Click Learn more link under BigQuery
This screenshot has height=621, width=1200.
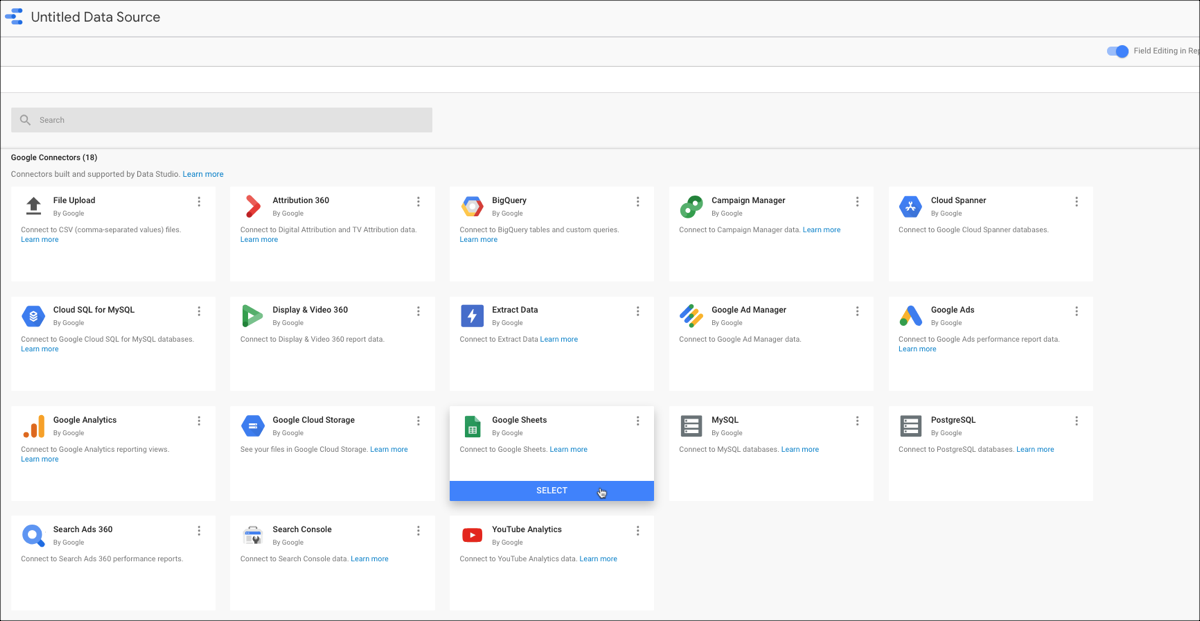(478, 240)
